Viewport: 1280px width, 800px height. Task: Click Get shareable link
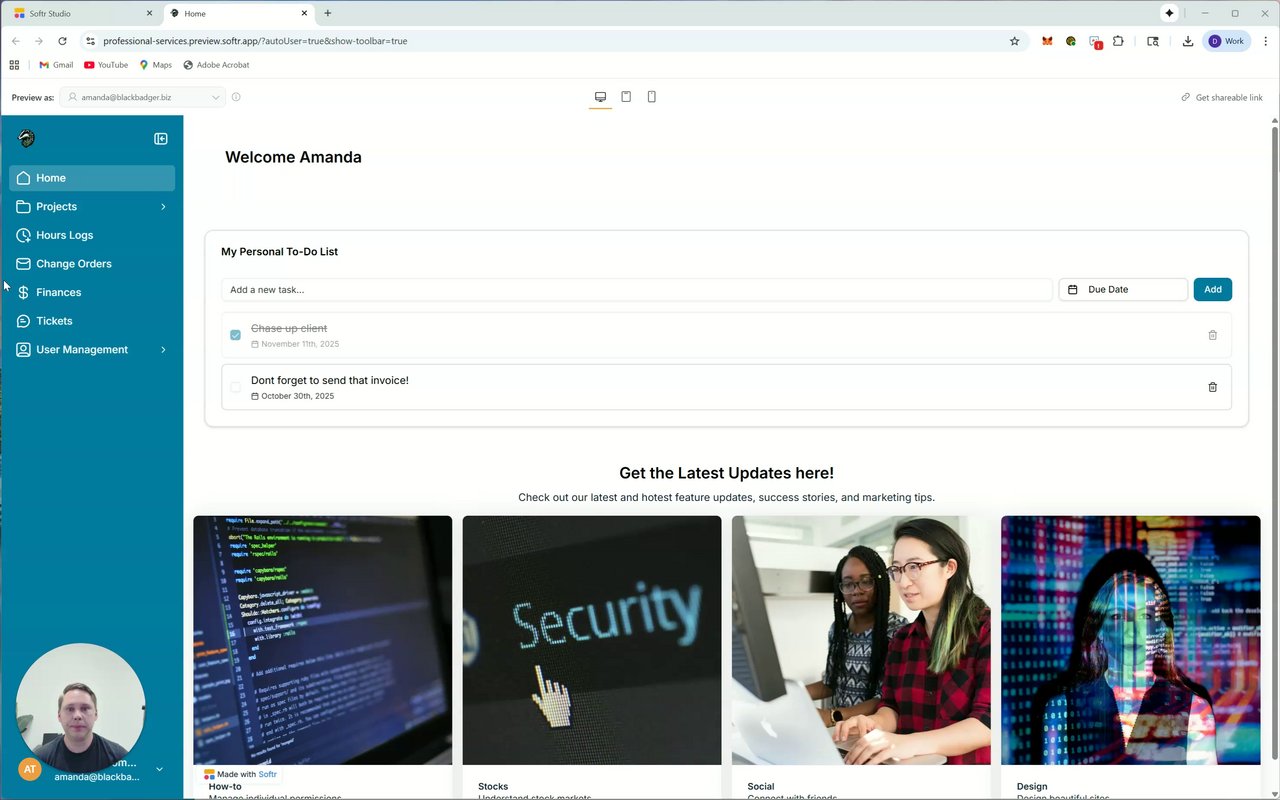[x=1222, y=97]
